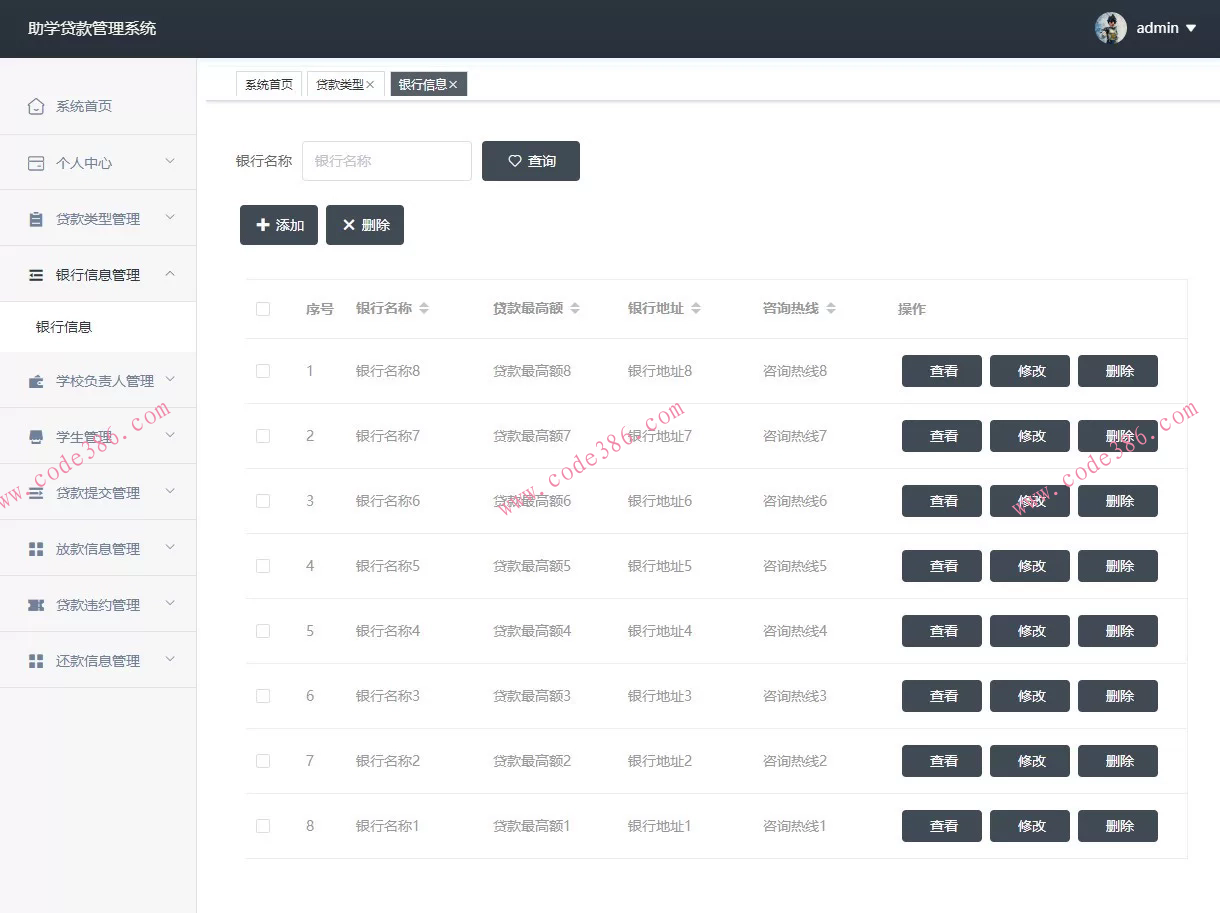Sort table by 银行名称 column arrows
The height and width of the screenshot is (913, 1220).
tap(424, 309)
